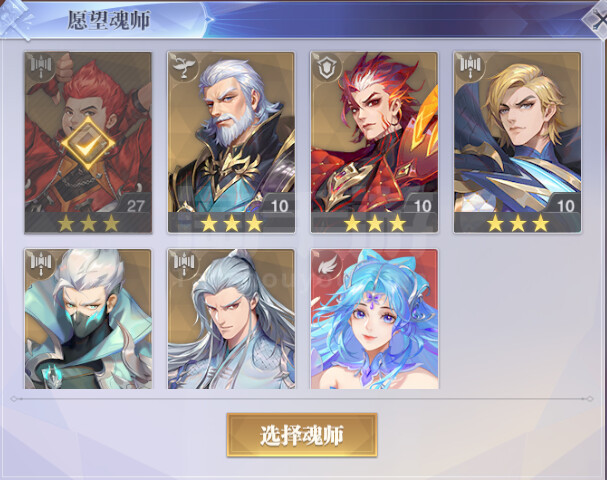Click the class icon on masked ninja card

coord(41,264)
